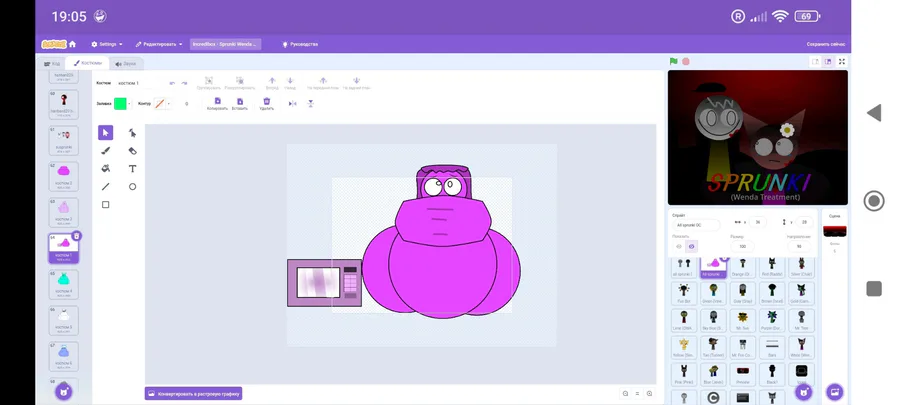Open Руководства tutorials
Screen dimensions: 900x405
point(300,44)
